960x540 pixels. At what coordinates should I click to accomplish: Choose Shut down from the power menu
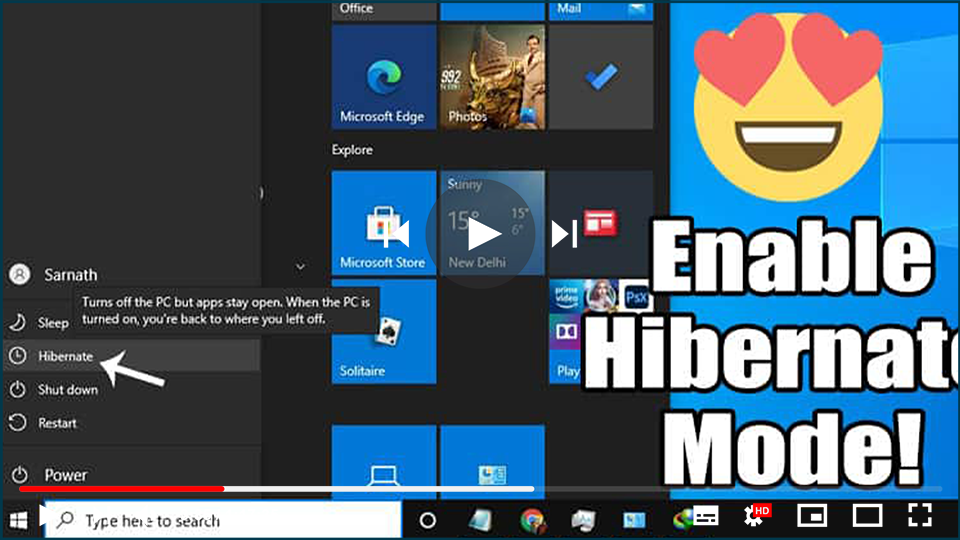click(67, 390)
